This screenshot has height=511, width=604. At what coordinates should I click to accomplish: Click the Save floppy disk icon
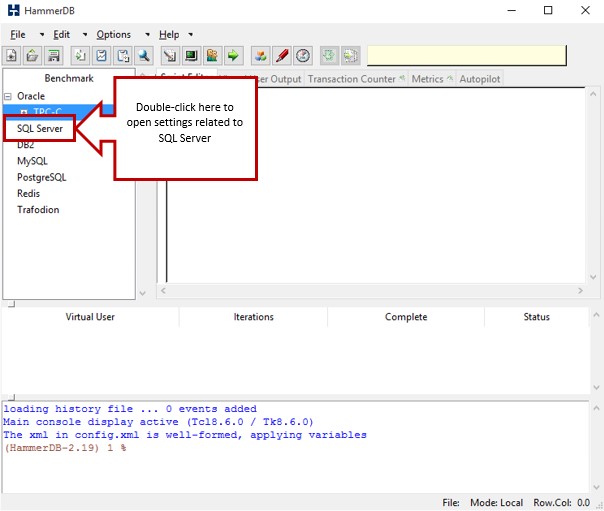(54, 56)
